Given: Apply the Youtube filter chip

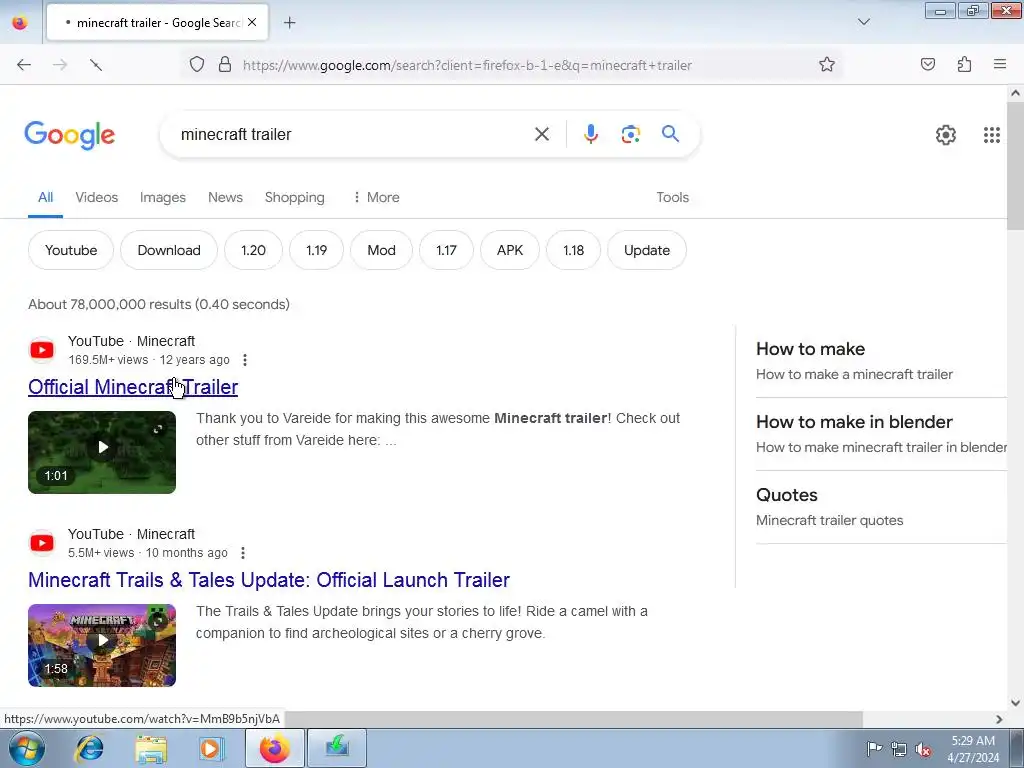Looking at the screenshot, I should coord(71,250).
